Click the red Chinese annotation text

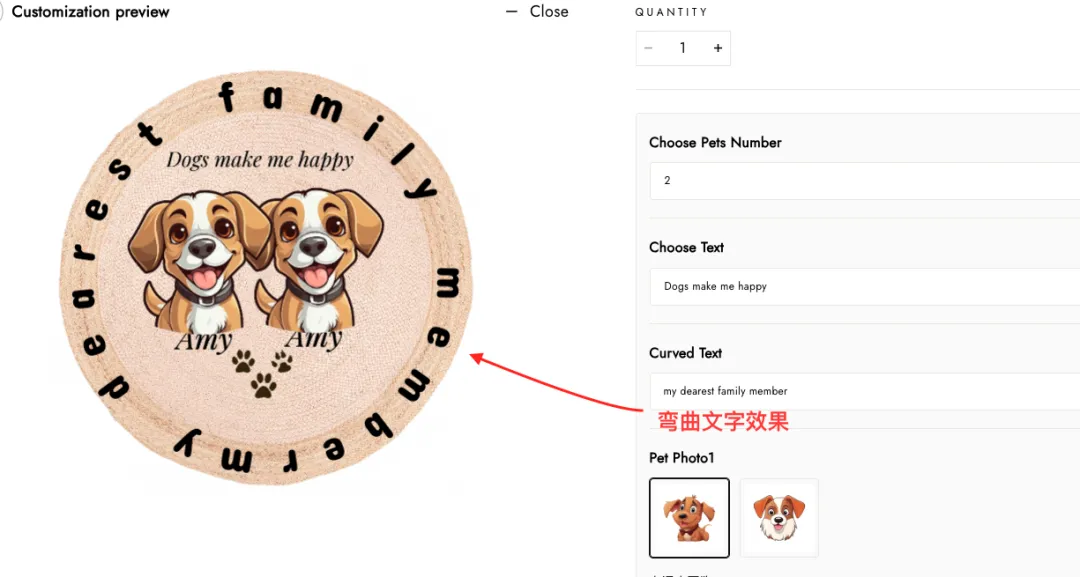pyautogui.click(x=723, y=421)
